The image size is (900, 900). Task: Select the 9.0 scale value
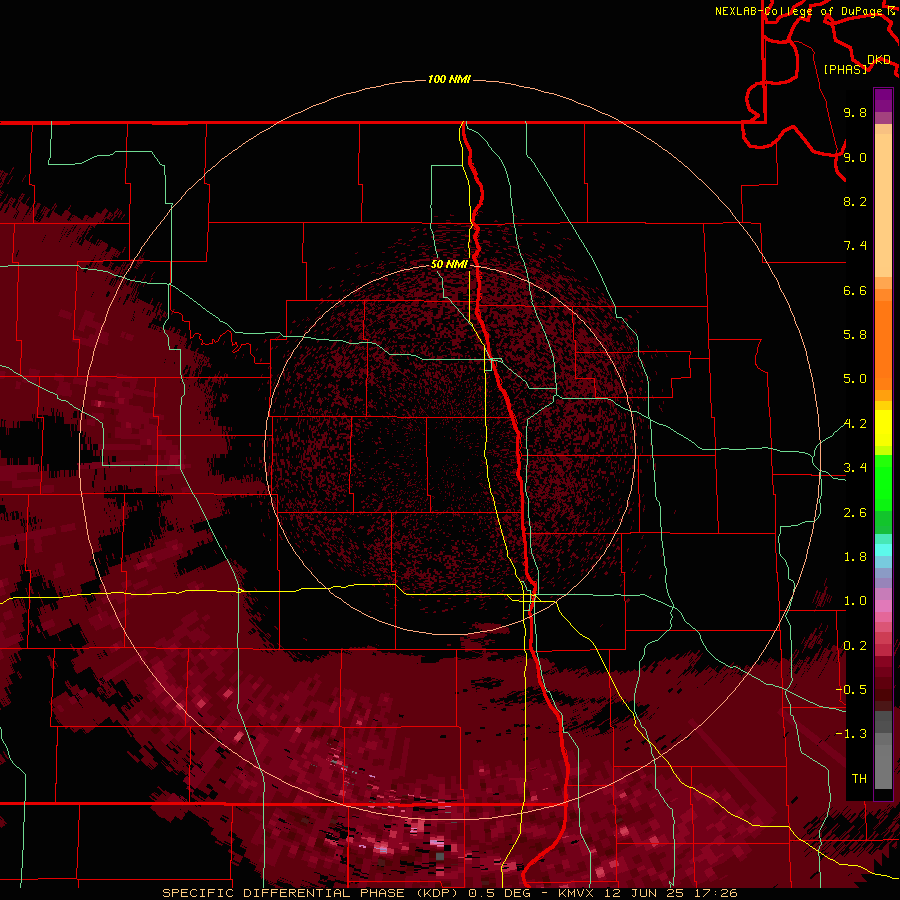[x=855, y=157]
